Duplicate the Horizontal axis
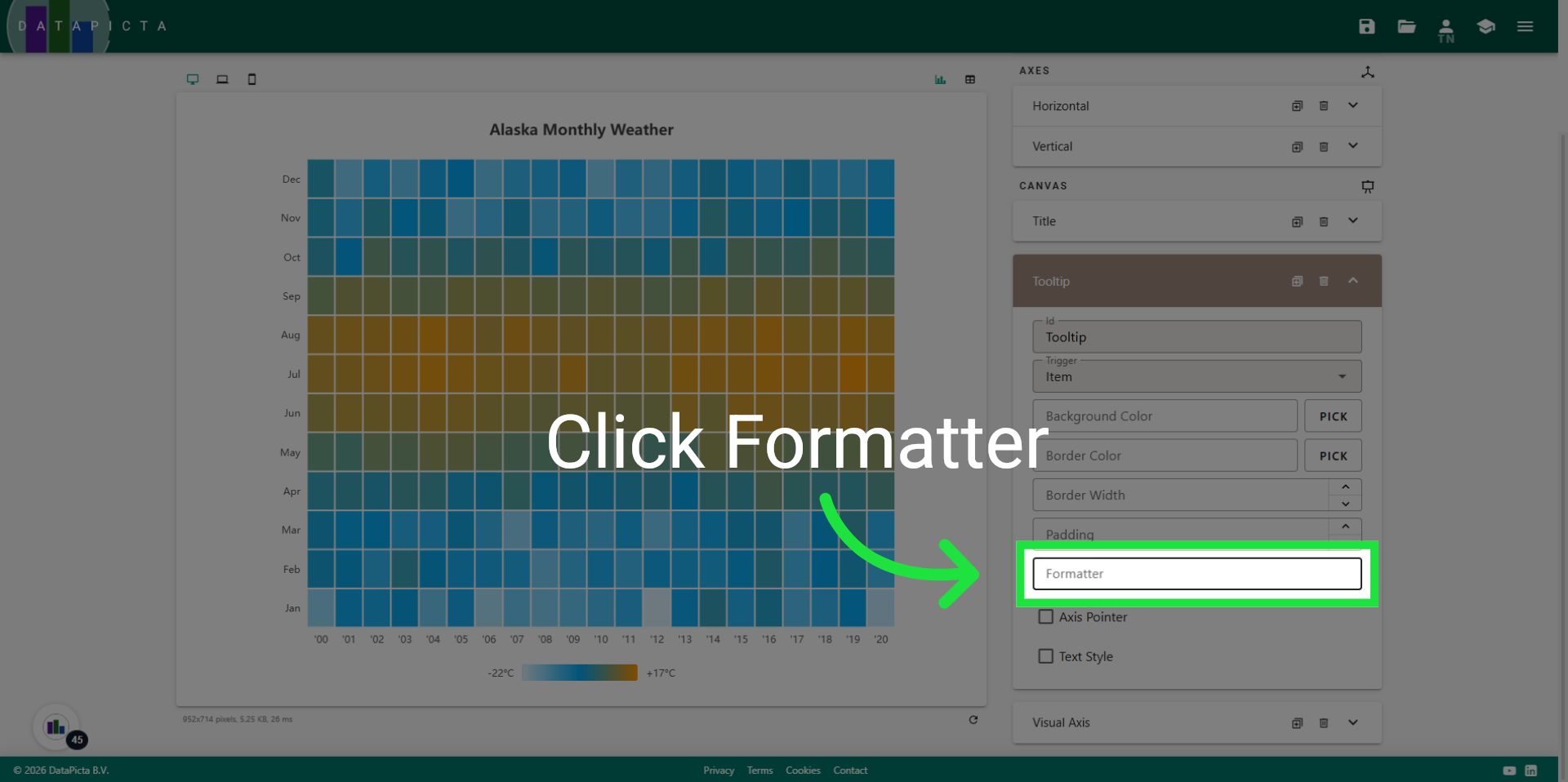This screenshot has height=782, width=1568. click(1297, 106)
